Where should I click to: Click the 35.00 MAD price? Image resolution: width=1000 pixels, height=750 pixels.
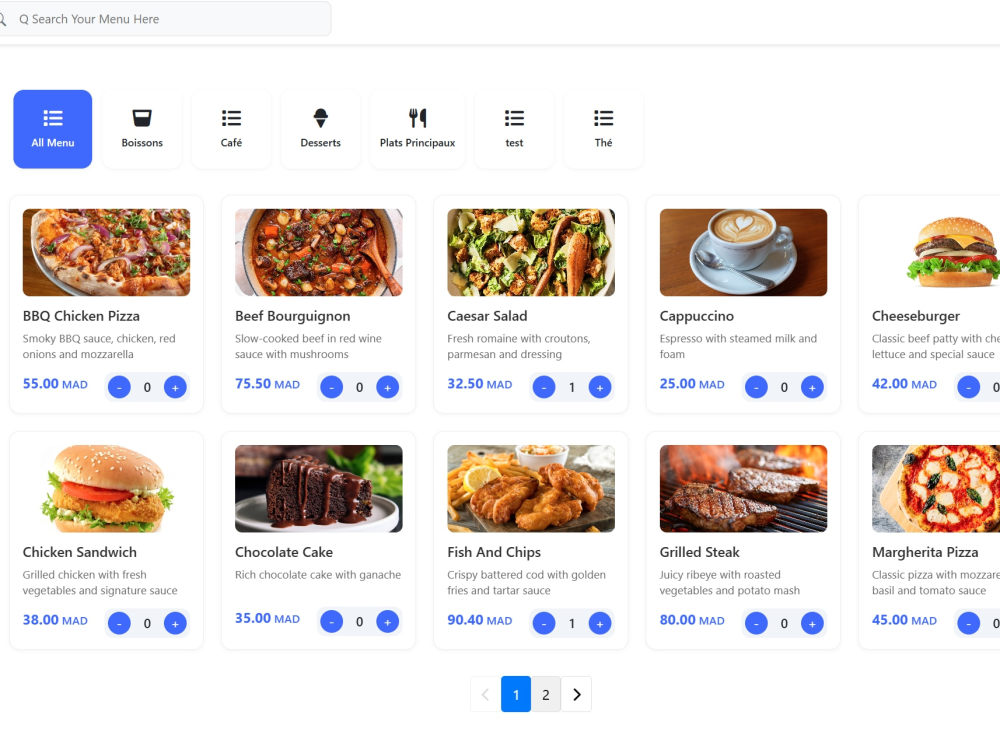(268, 618)
